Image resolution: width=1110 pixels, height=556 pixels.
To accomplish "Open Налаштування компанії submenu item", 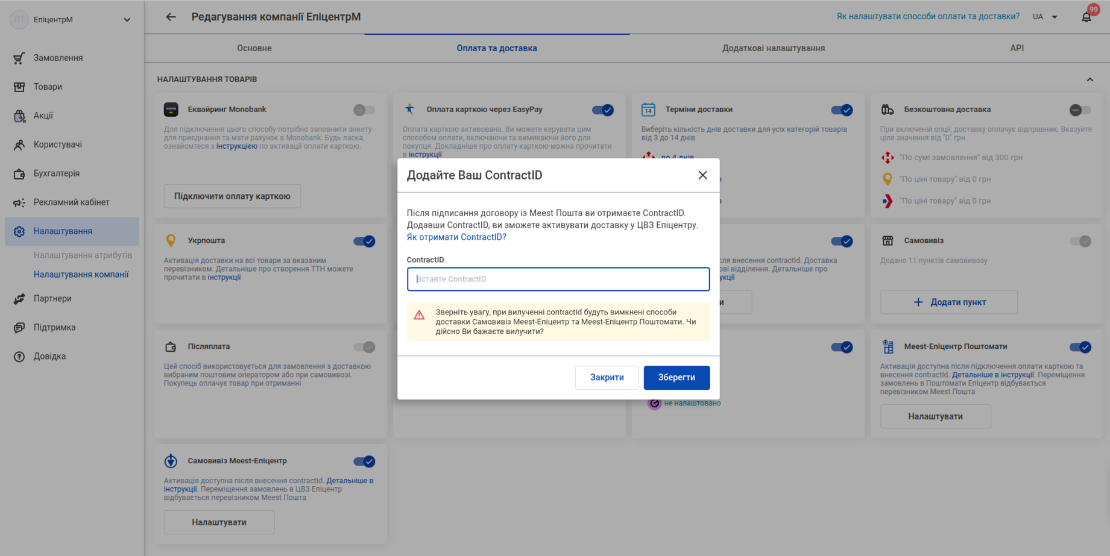I will 81,274.
